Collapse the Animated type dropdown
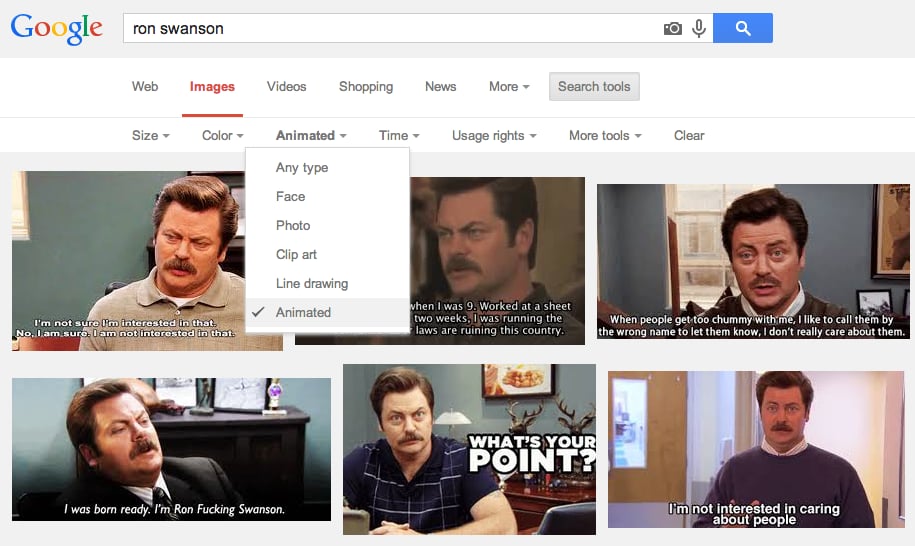The height and width of the screenshot is (546, 915). pyautogui.click(x=311, y=135)
